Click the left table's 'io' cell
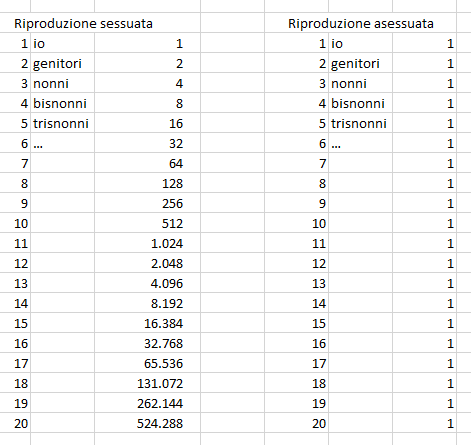Screen dimensions: 471x445 point(62,43)
